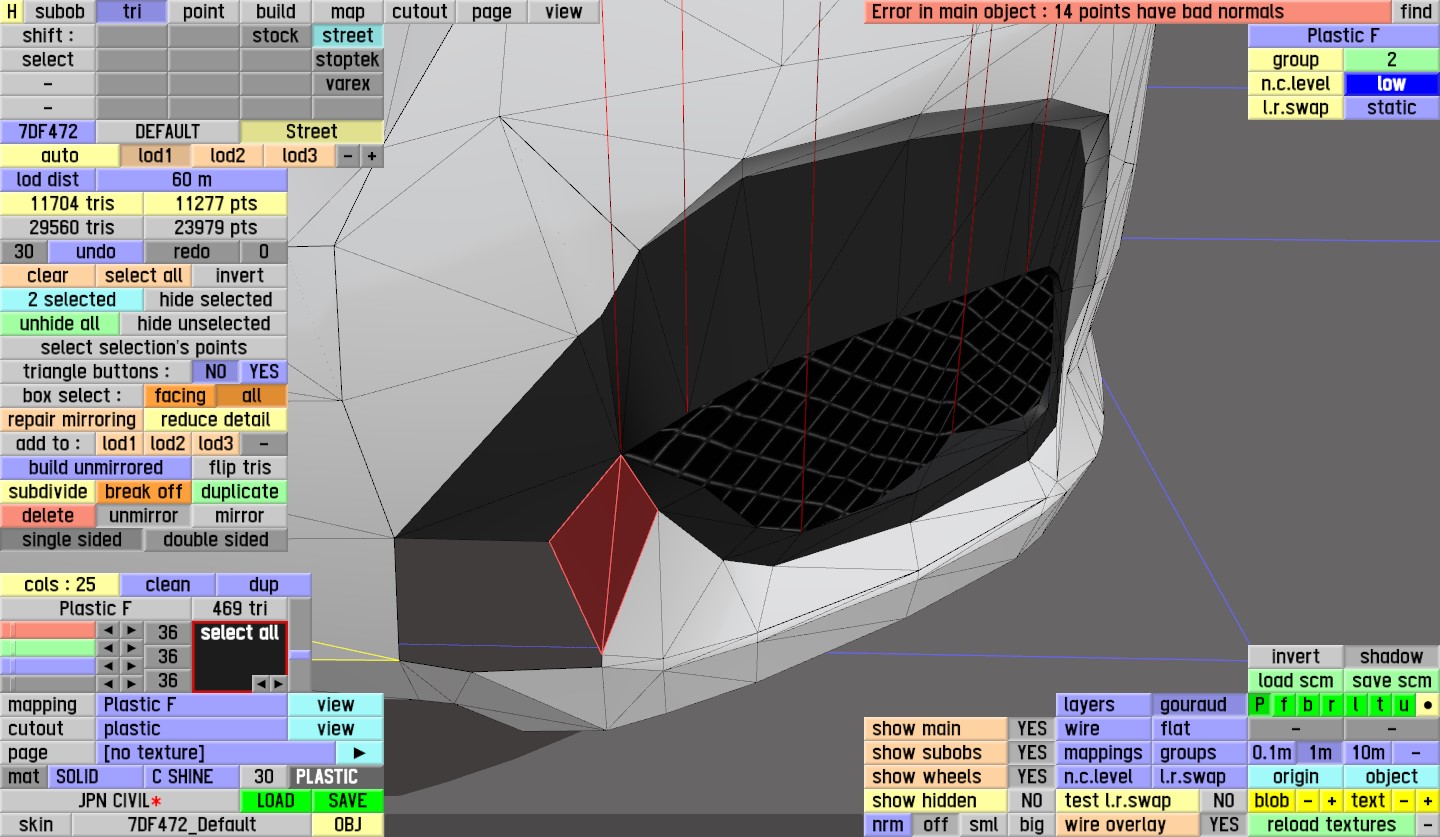1440x837 pixels.
Task: Change the lod dist 60 m value
Action: (x=192, y=180)
